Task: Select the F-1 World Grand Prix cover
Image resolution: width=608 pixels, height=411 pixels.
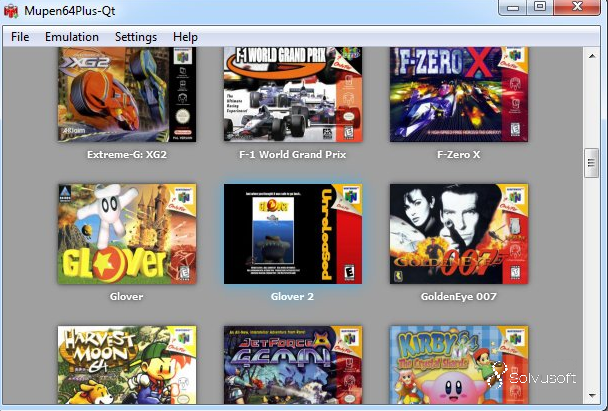Action: pos(293,94)
